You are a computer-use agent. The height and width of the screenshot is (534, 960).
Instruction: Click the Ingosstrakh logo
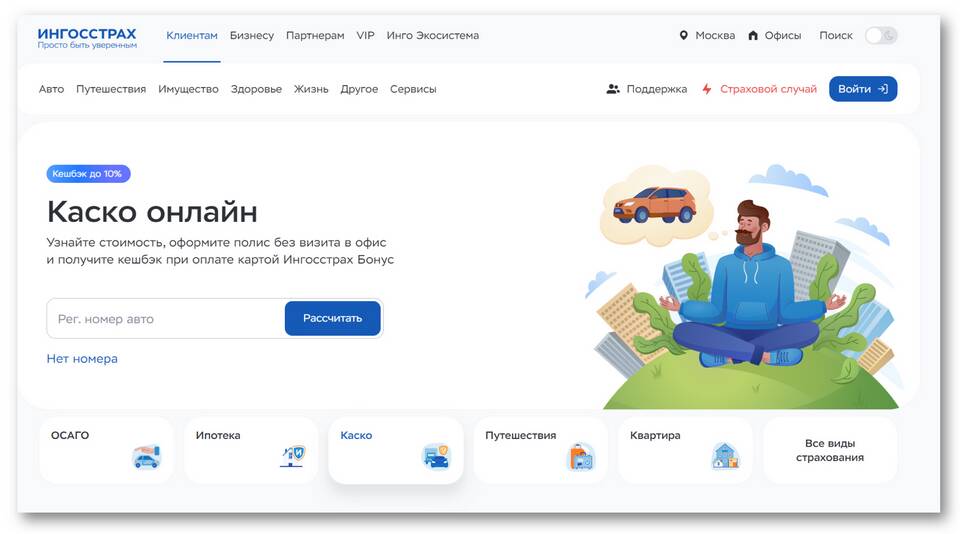coord(87,37)
